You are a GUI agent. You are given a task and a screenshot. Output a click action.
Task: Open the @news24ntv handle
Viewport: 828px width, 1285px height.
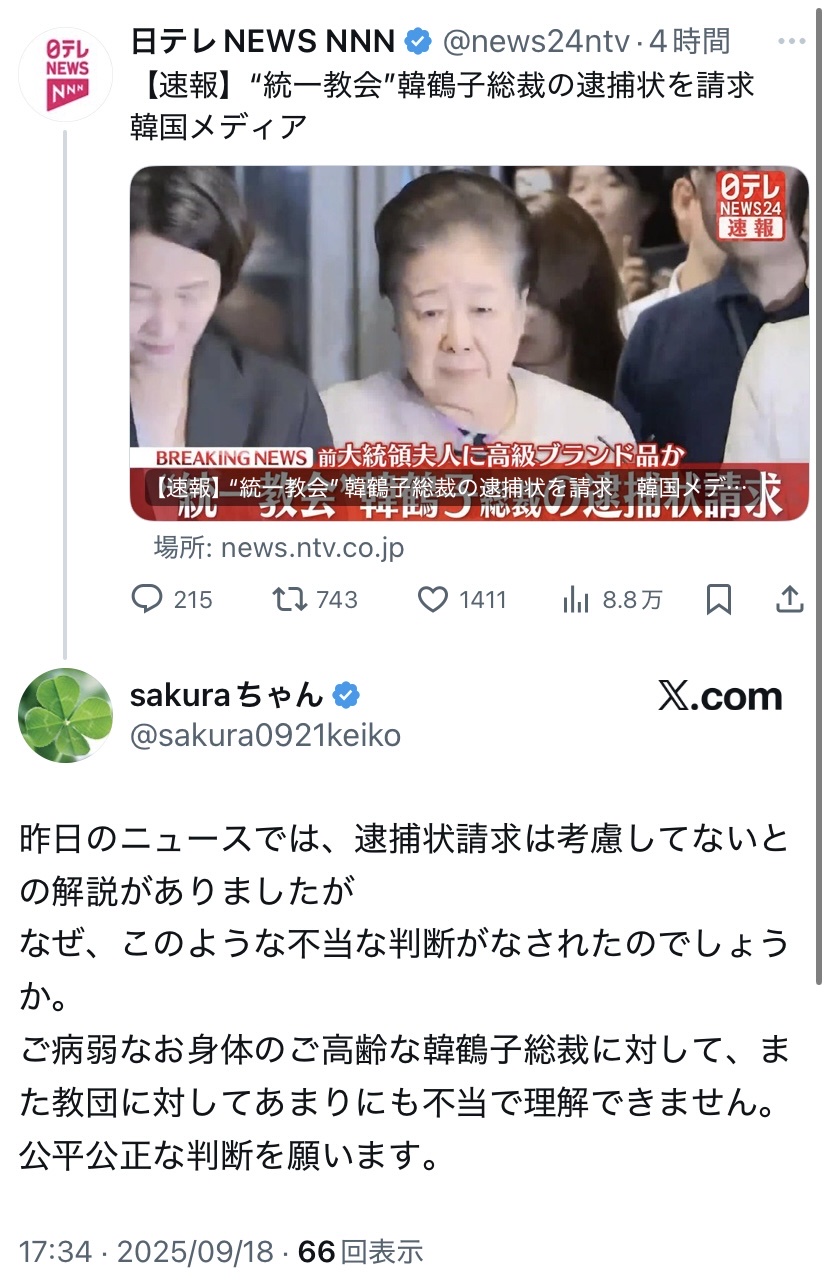pos(536,41)
